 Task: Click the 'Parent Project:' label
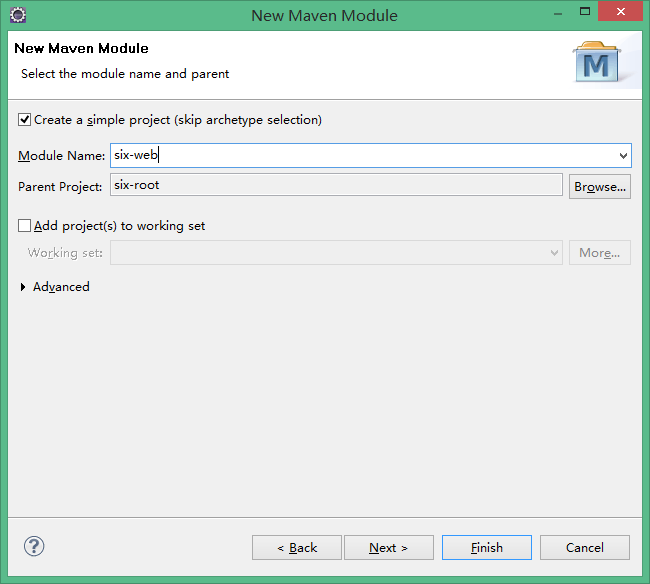pyautogui.click(x=60, y=187)
